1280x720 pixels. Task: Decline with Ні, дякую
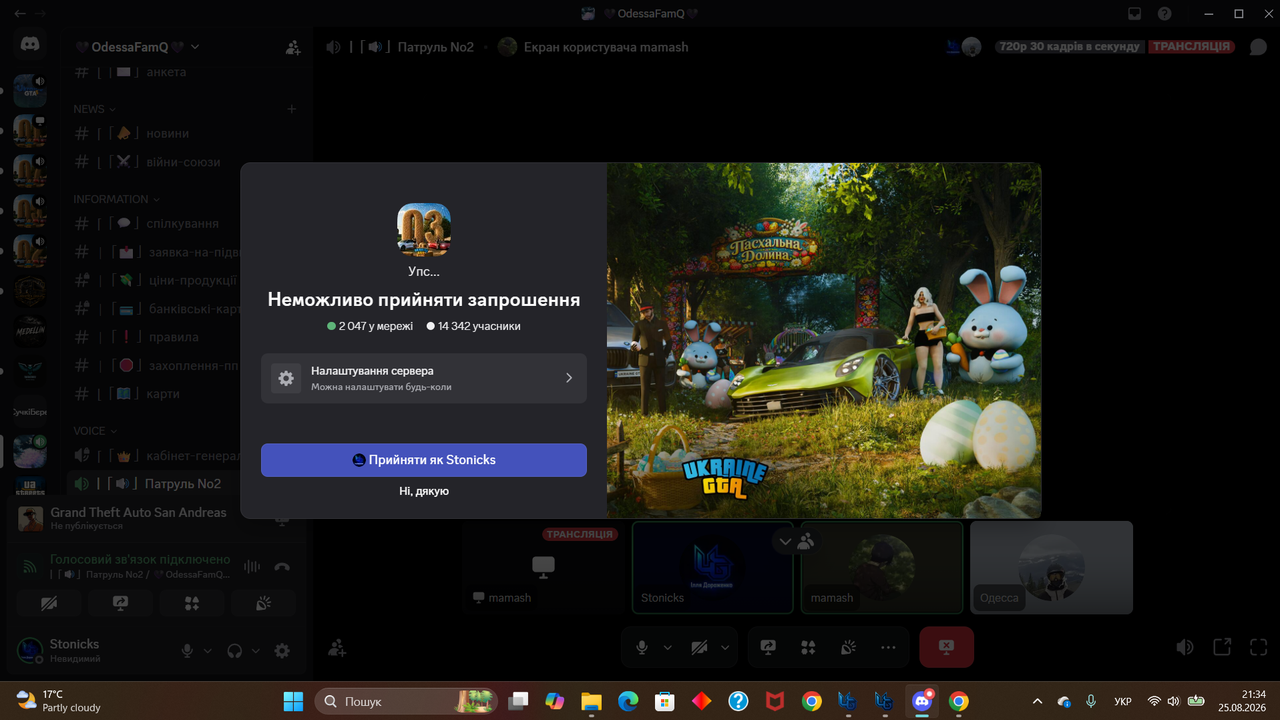[x=424, y=491]
